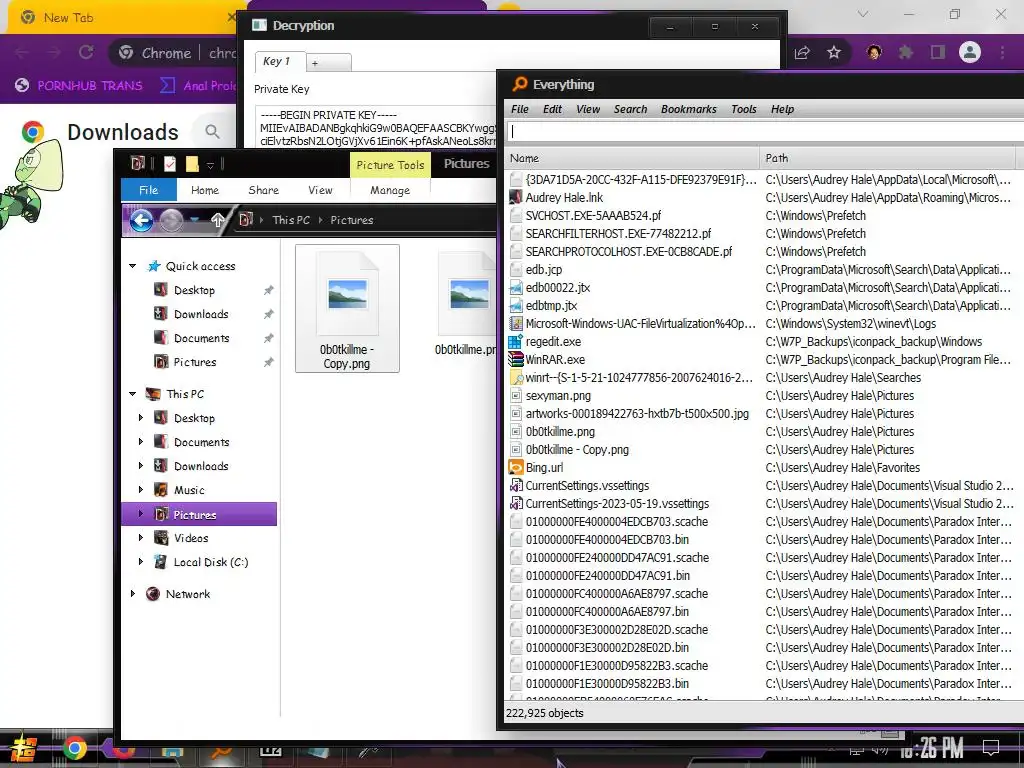Expand the Documents node under This PC
This screenshot has width=1024, height=768.
140,442
